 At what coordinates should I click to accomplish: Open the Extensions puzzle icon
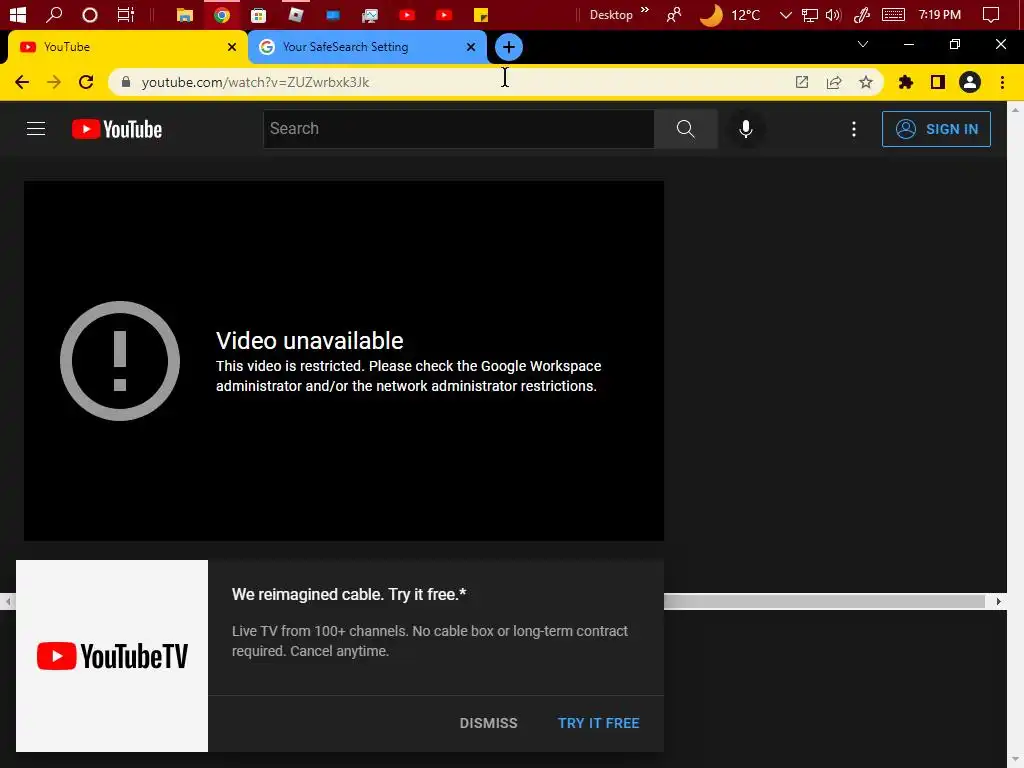(x=905, y=82)
